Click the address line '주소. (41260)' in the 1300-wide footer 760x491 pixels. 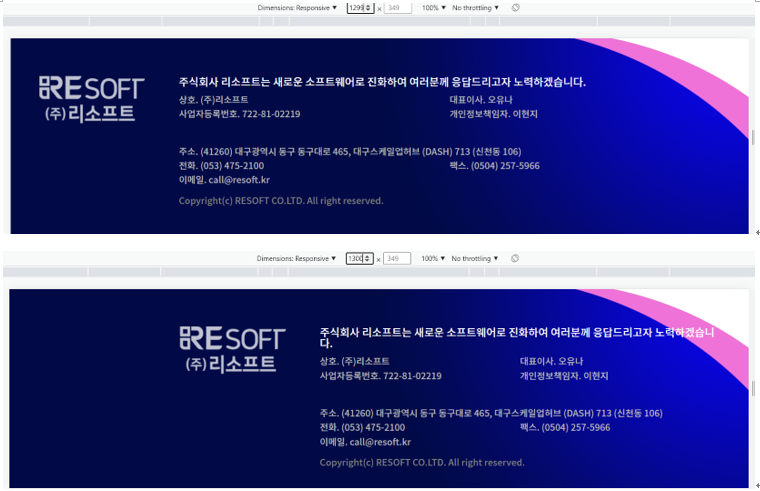[x=491, y=413]
